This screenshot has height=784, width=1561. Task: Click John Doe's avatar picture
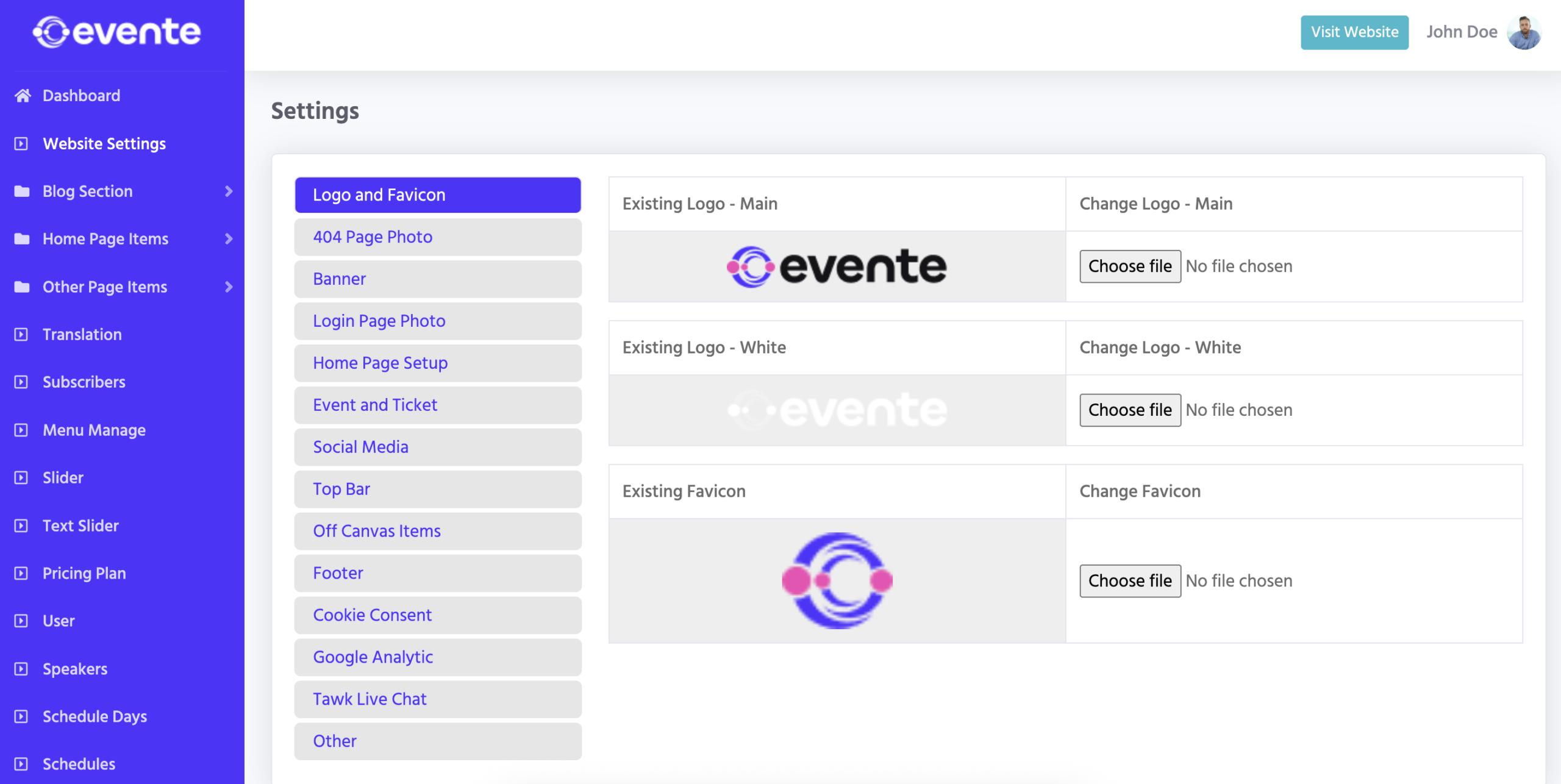[x=1524, y=32]
